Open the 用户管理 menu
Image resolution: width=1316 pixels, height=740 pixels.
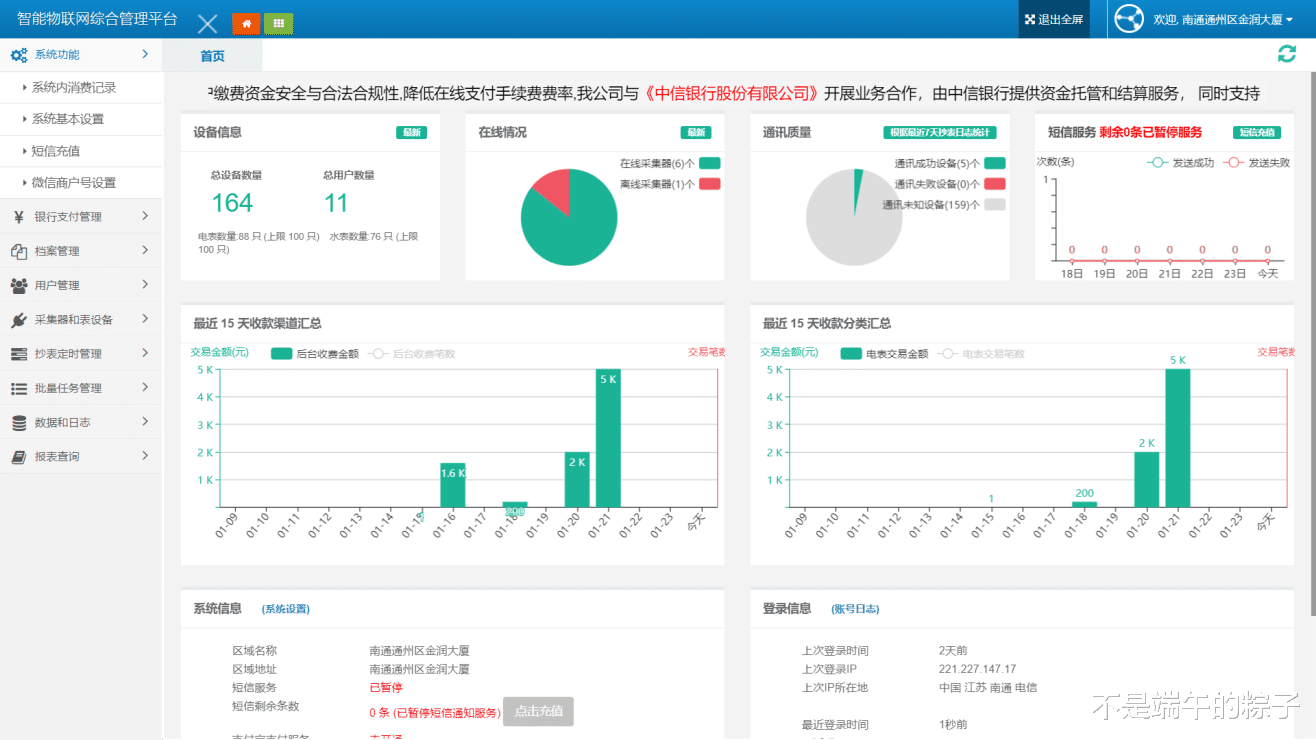click(81, 285)
